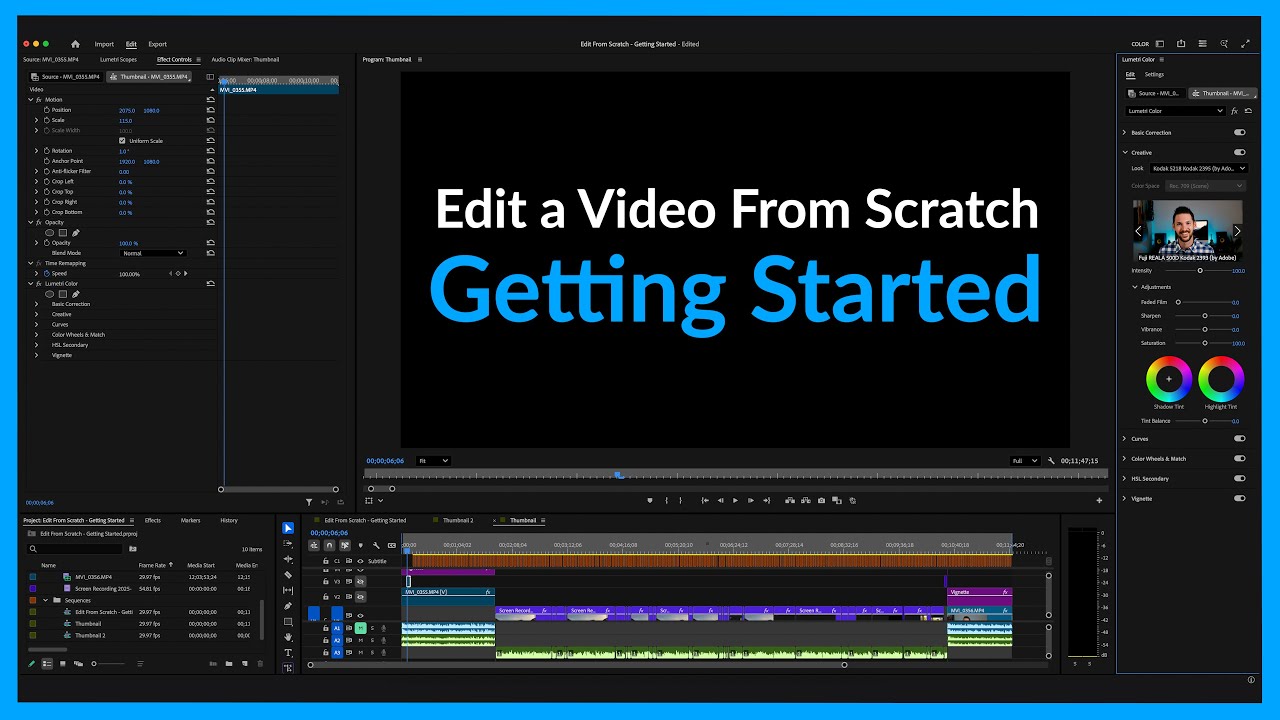Toggle timeline Snap magnet icon

click(329, 545)
